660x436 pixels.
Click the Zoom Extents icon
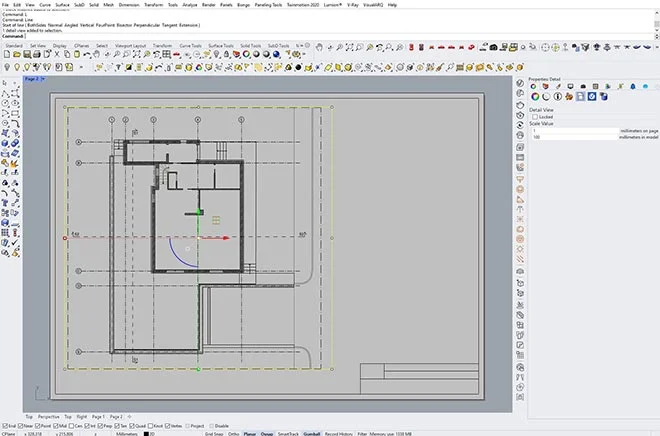tap(137, 54)
